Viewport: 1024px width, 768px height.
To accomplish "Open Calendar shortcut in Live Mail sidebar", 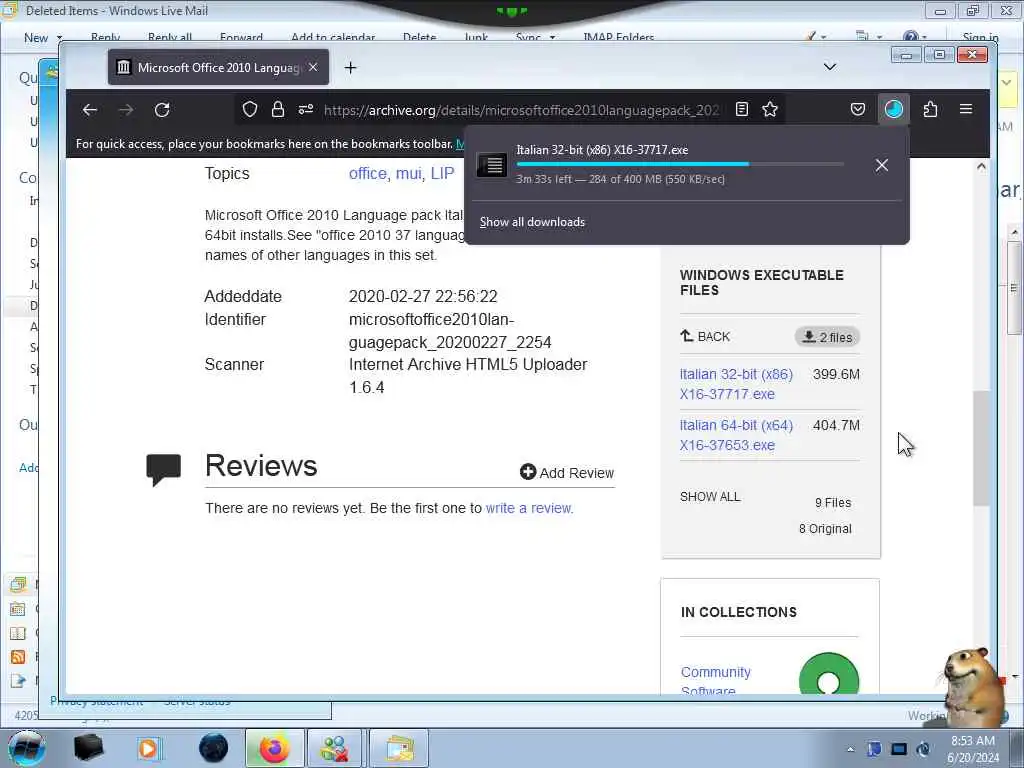I will [x=18, y=609].
